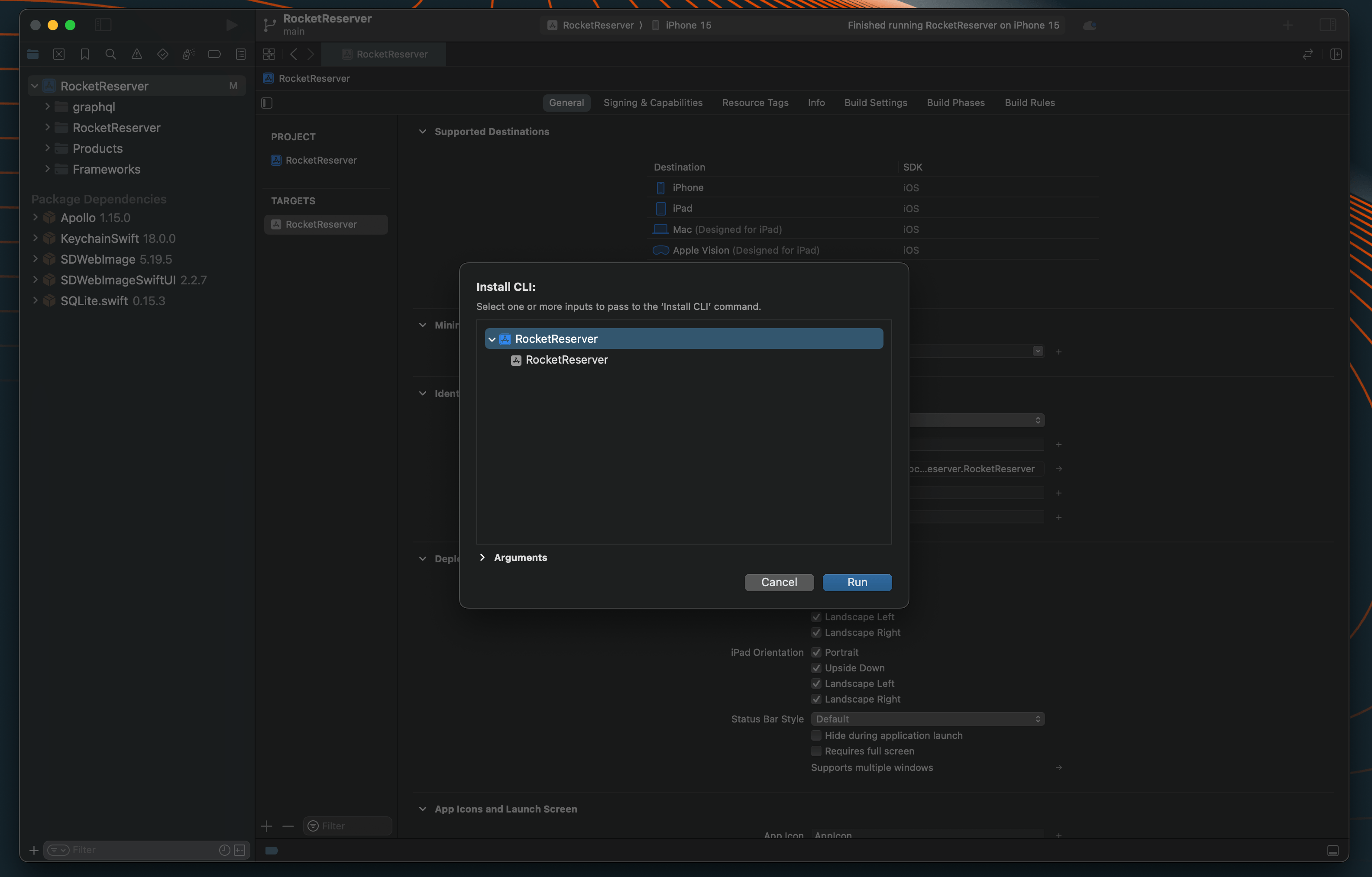Viewport: 1372px width, 877px height.
Task: Toggle the right inspector panel icon
Action: [1327, 25]
